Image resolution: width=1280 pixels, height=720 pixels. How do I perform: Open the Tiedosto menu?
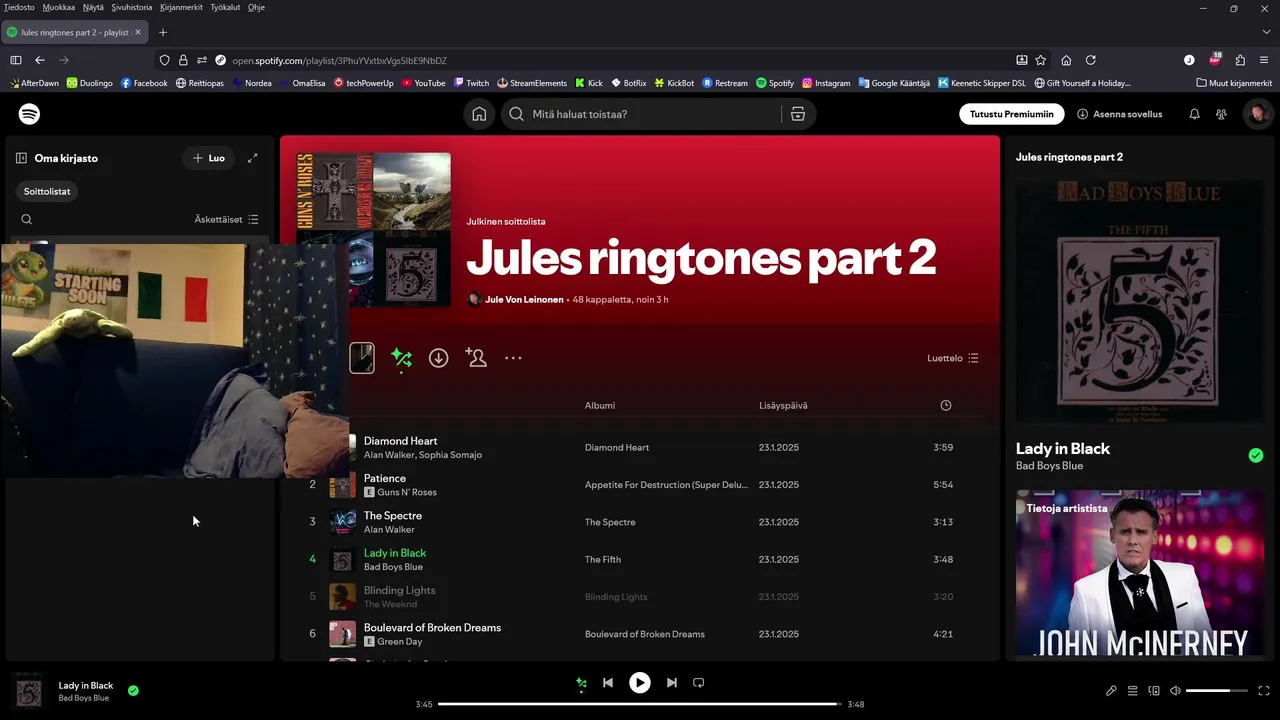coord(19,7)
